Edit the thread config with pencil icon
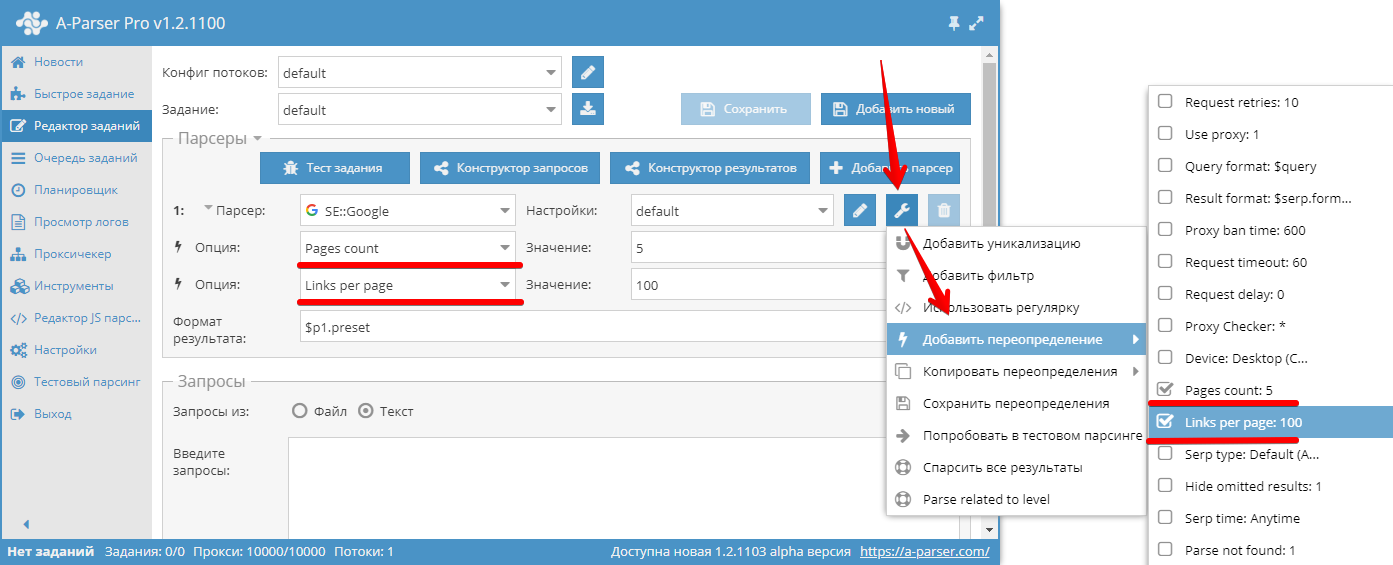This screenshot has height=565, width=1393. (x=588, y=72)
